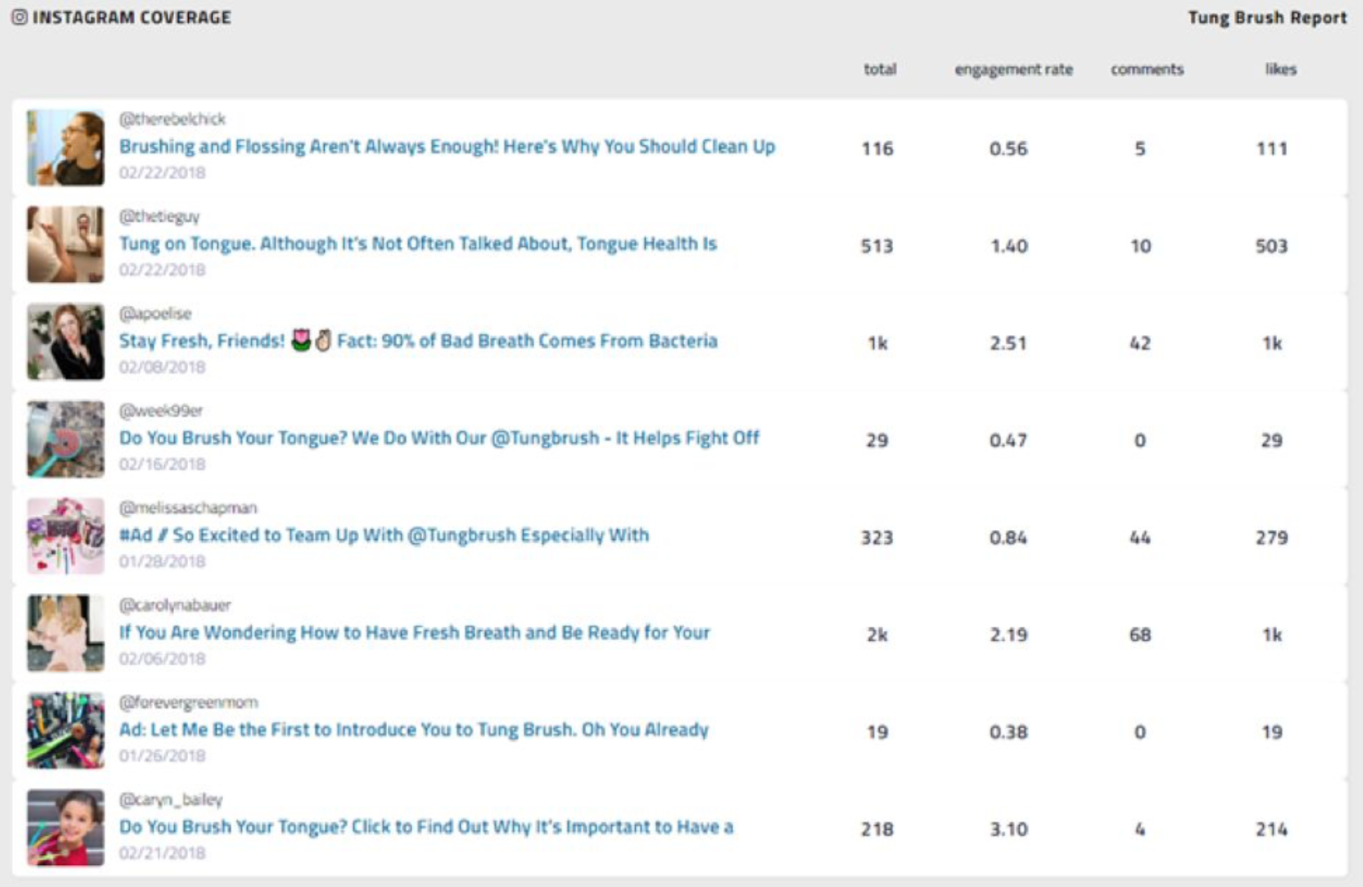This screenshot has height=887, width=1363.
Task: Click the date 02/06/2018
Action: 162,658
